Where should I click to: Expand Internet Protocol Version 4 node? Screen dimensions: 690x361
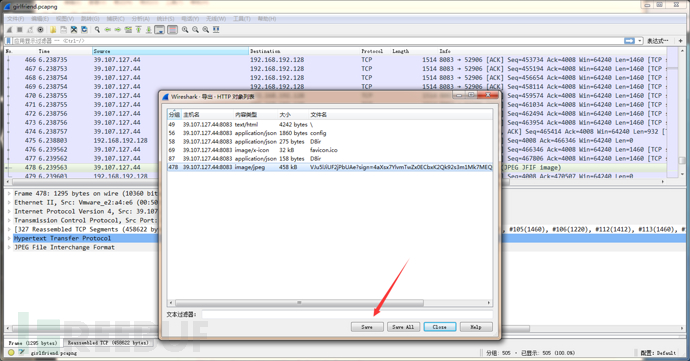[x=9, y=211]
